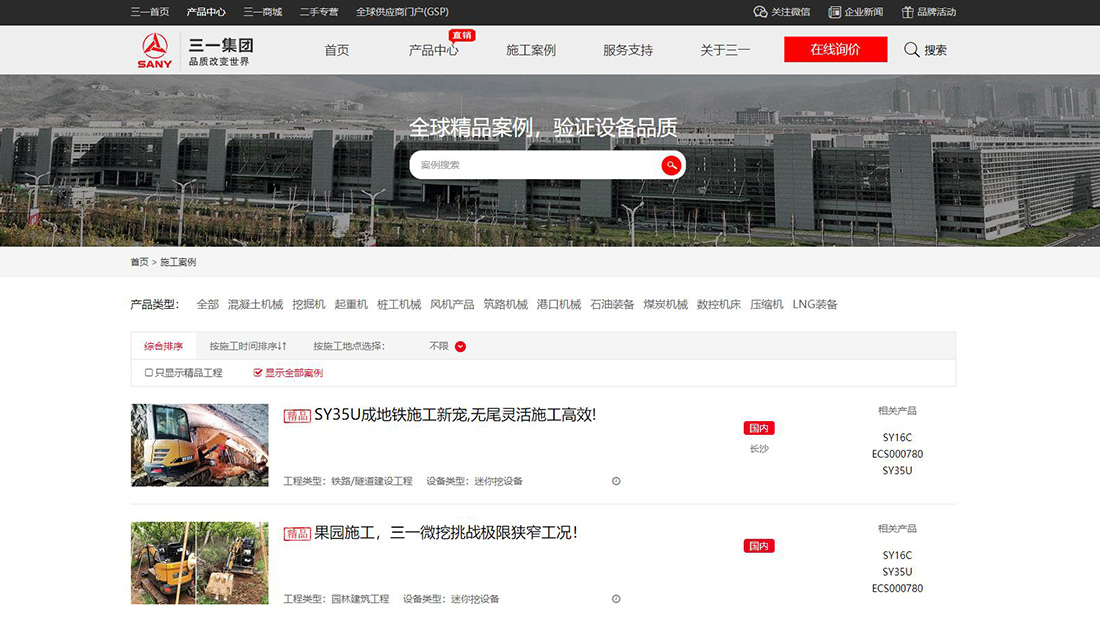Click the 案例搜索 input field
Image resolution: width=1100 pixels, height=618 pixels.
(x=537, y=166)
